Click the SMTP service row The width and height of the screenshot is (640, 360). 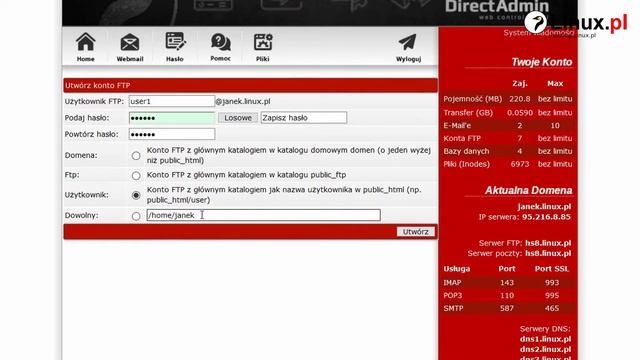tap(508, 308)
